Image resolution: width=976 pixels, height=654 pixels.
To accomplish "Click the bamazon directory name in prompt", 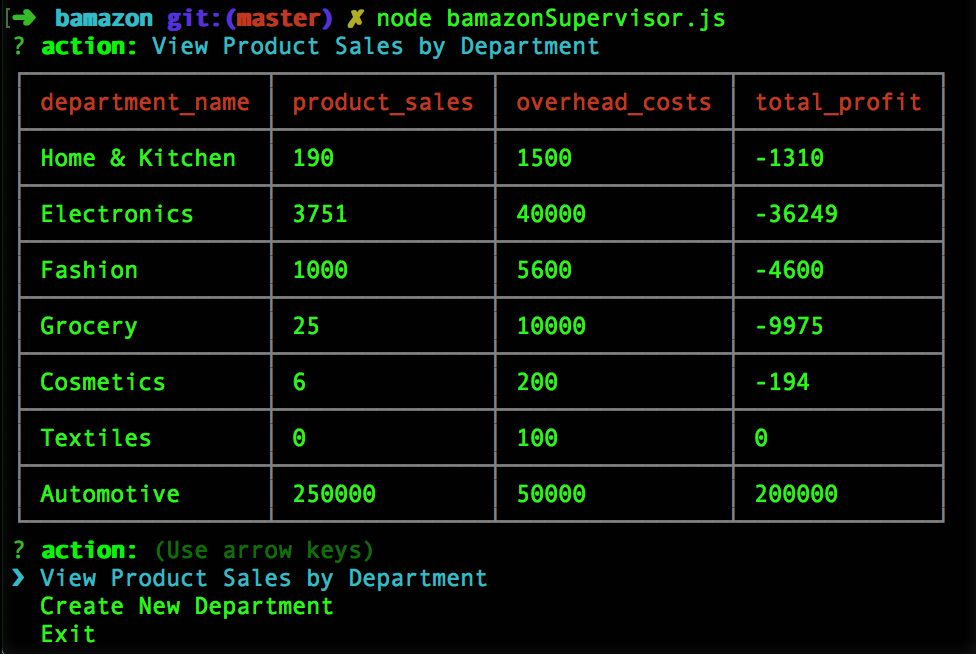I will 104,18.
